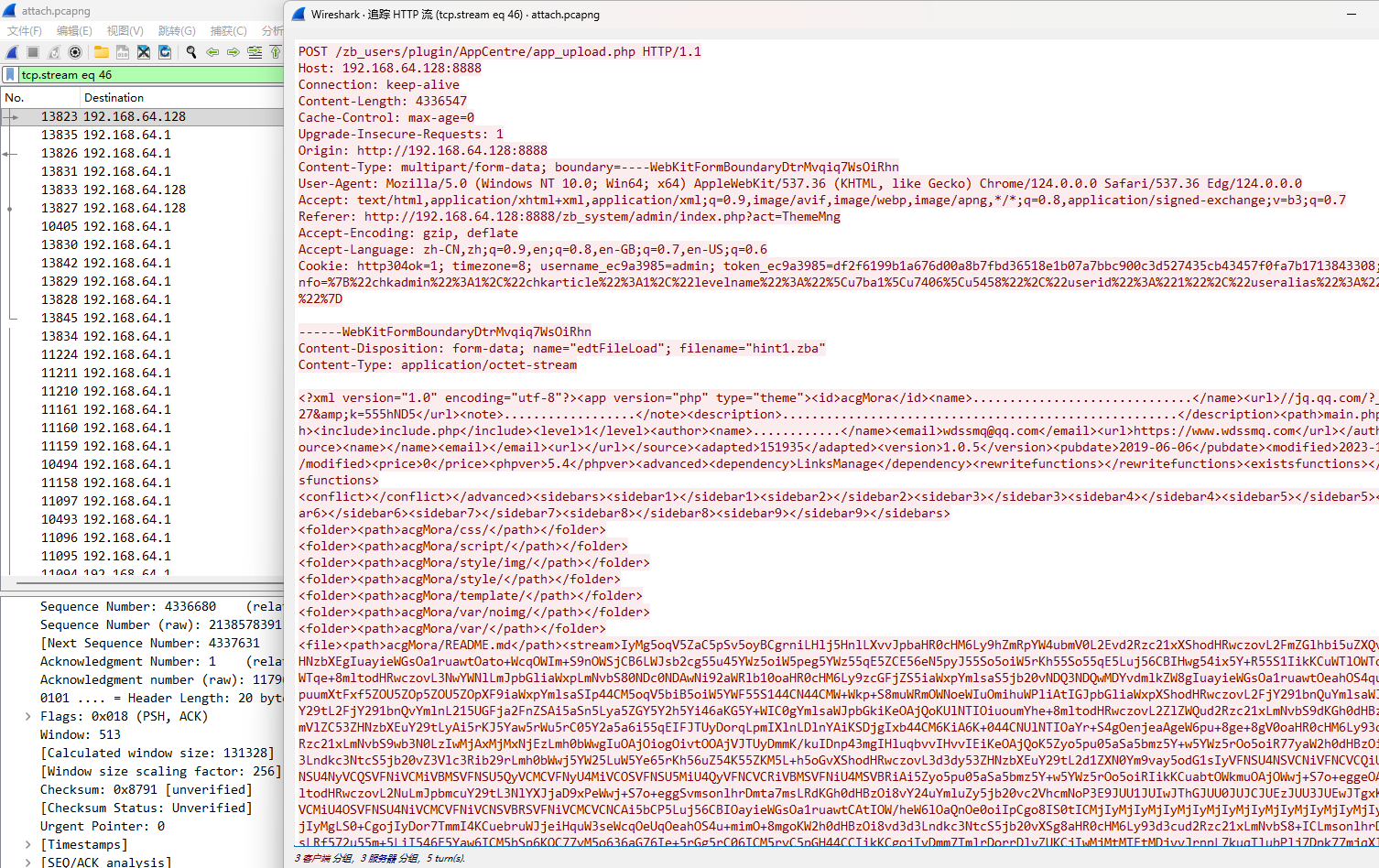Go forward with the right arrow icon

(x=233, y=52)
